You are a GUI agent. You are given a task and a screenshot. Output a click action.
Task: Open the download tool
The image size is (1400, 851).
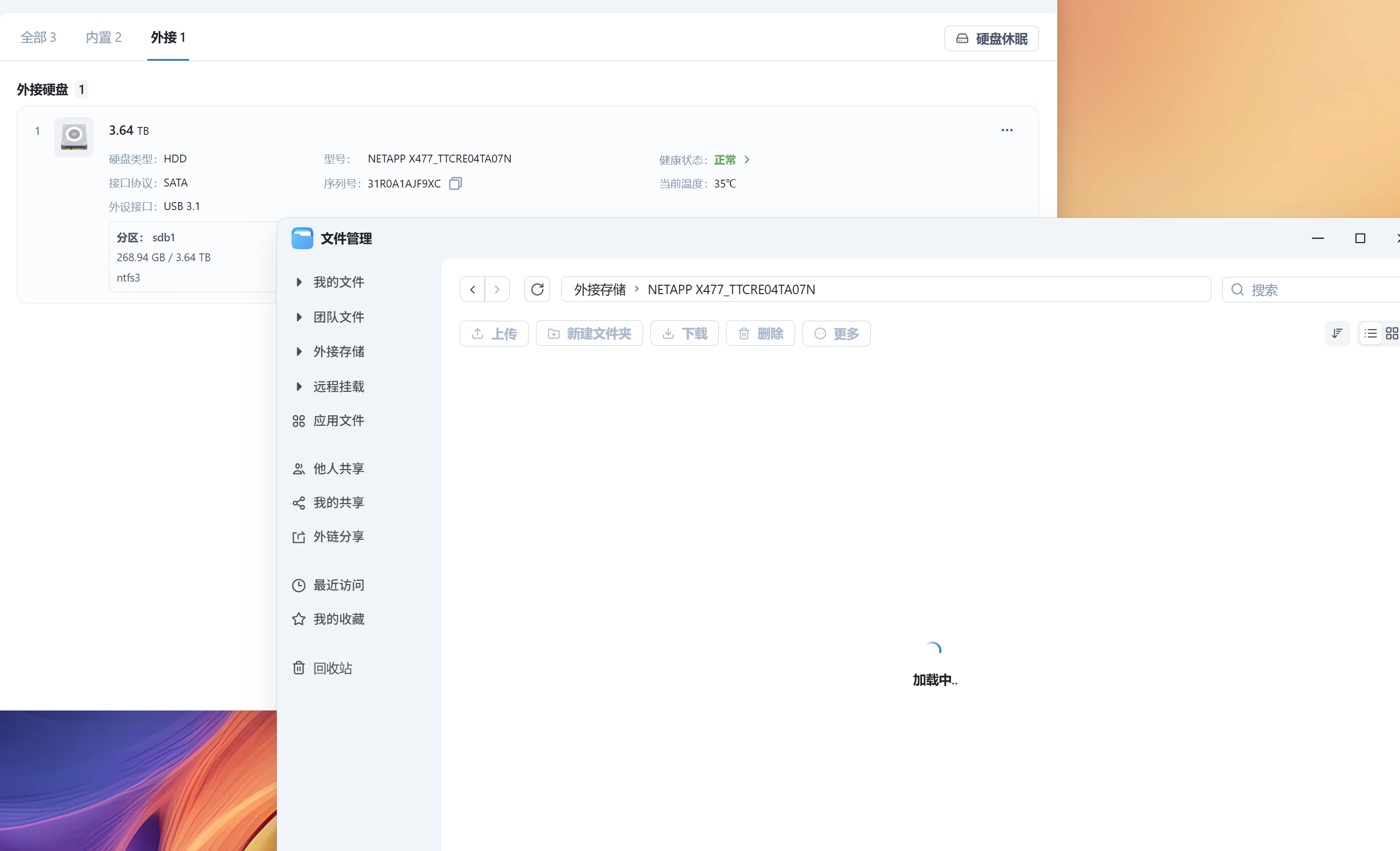683,333
